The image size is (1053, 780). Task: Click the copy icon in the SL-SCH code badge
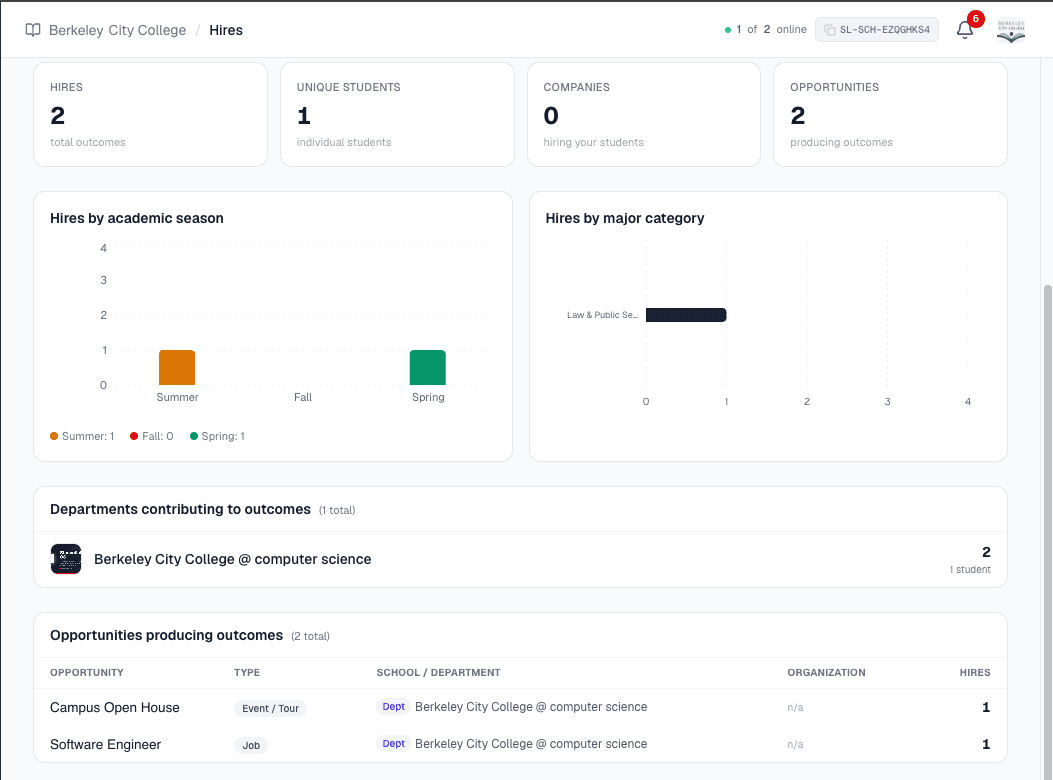(829, 30)
